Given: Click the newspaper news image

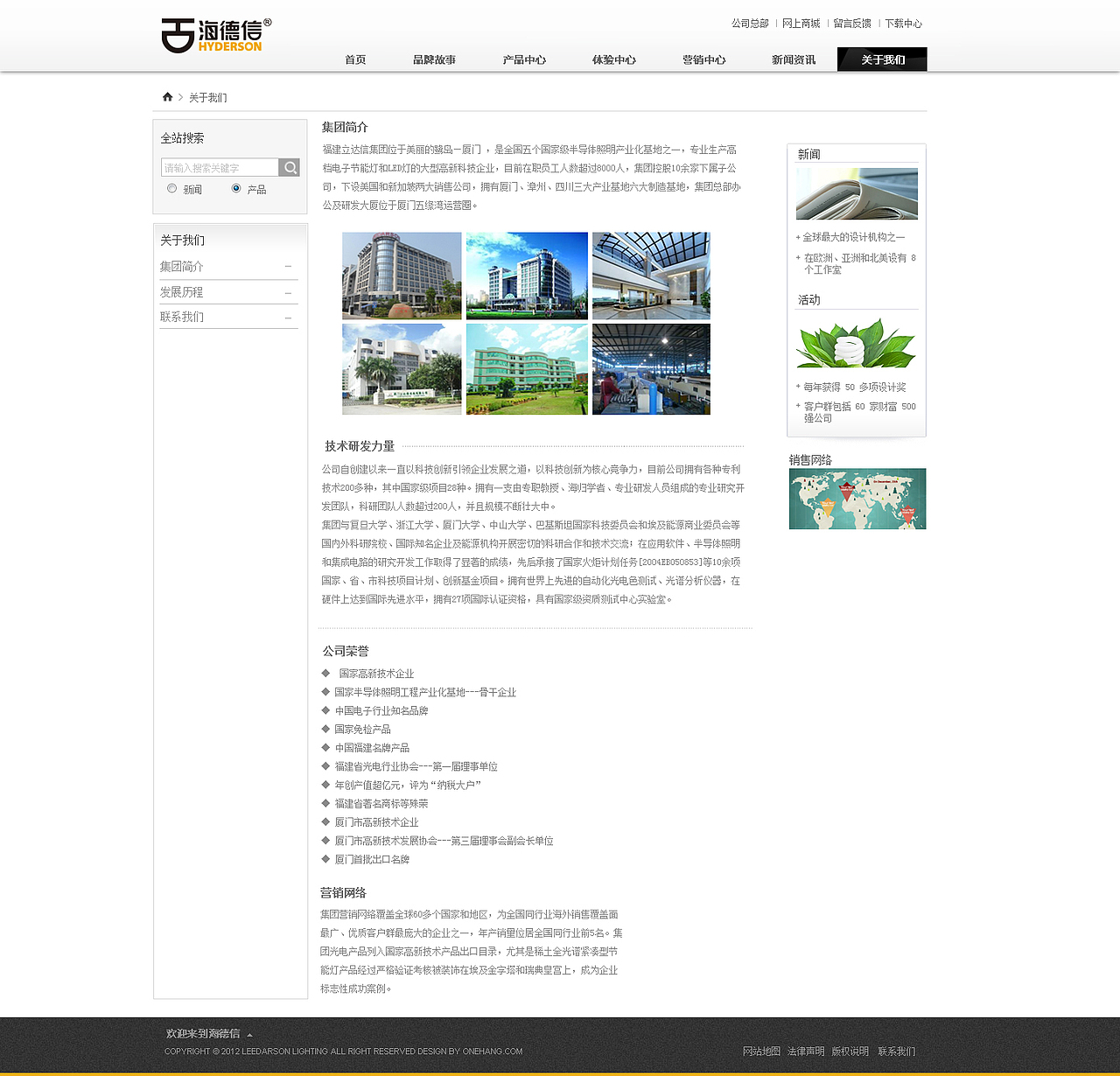Looking at the screenshot, I should coord(857,194).
